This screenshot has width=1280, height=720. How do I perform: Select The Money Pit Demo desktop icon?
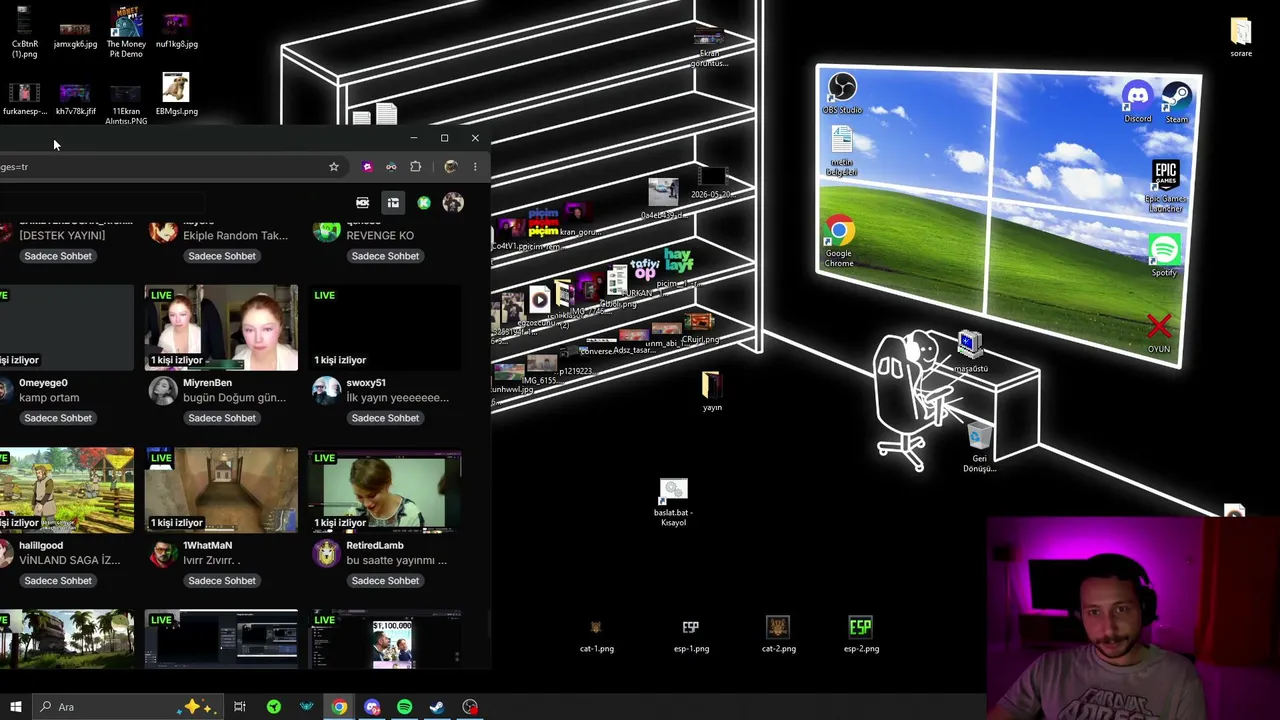click(x=126, y=33)
